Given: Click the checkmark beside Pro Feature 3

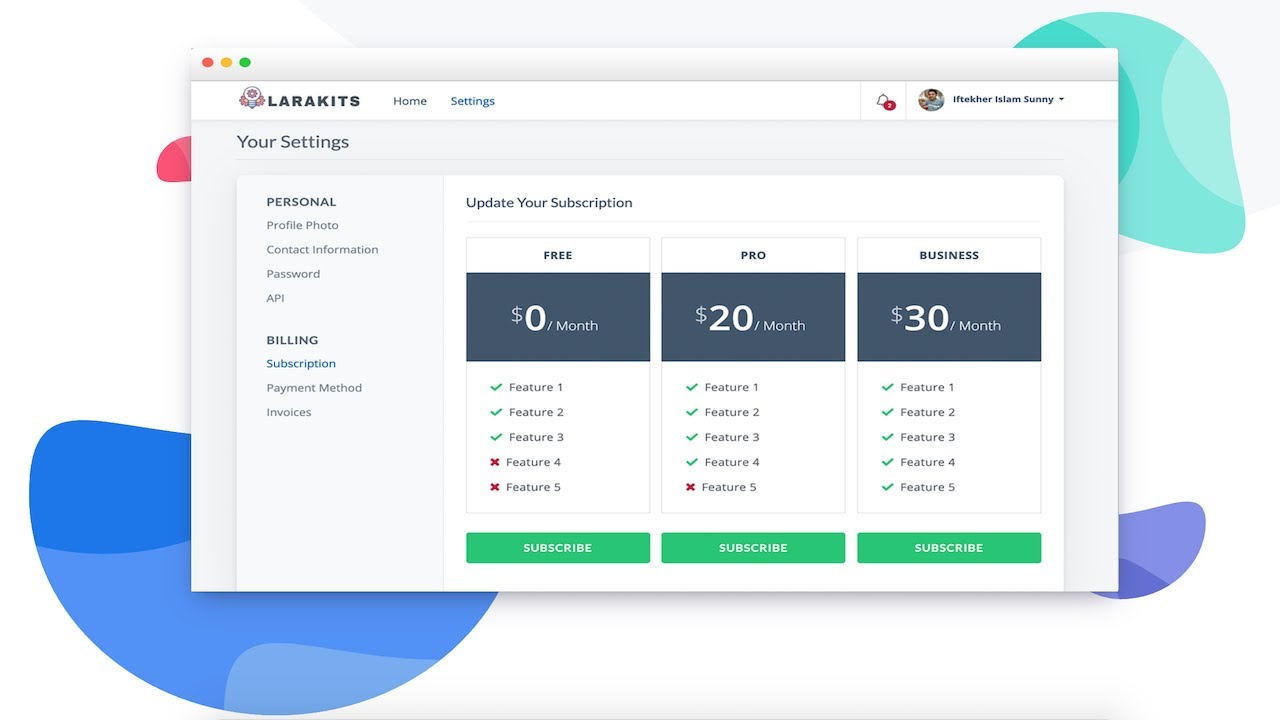Looking at the screenshot, I should (x=692, y=437).
